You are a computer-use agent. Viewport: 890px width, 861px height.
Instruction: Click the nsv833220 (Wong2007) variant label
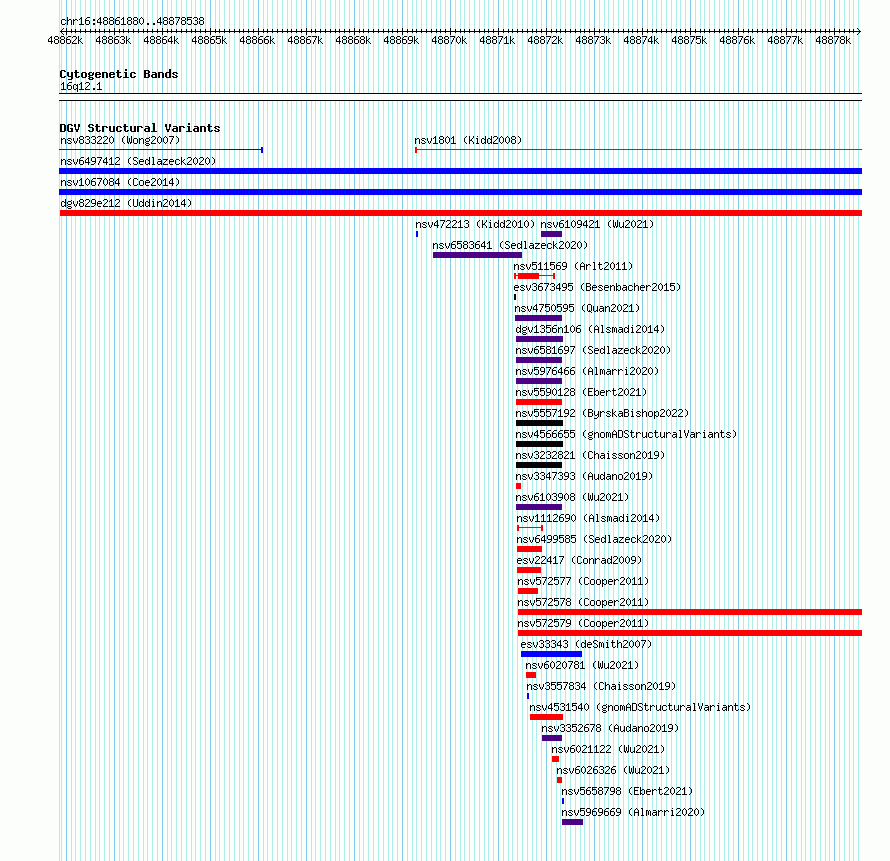click(x=120, y=140)
